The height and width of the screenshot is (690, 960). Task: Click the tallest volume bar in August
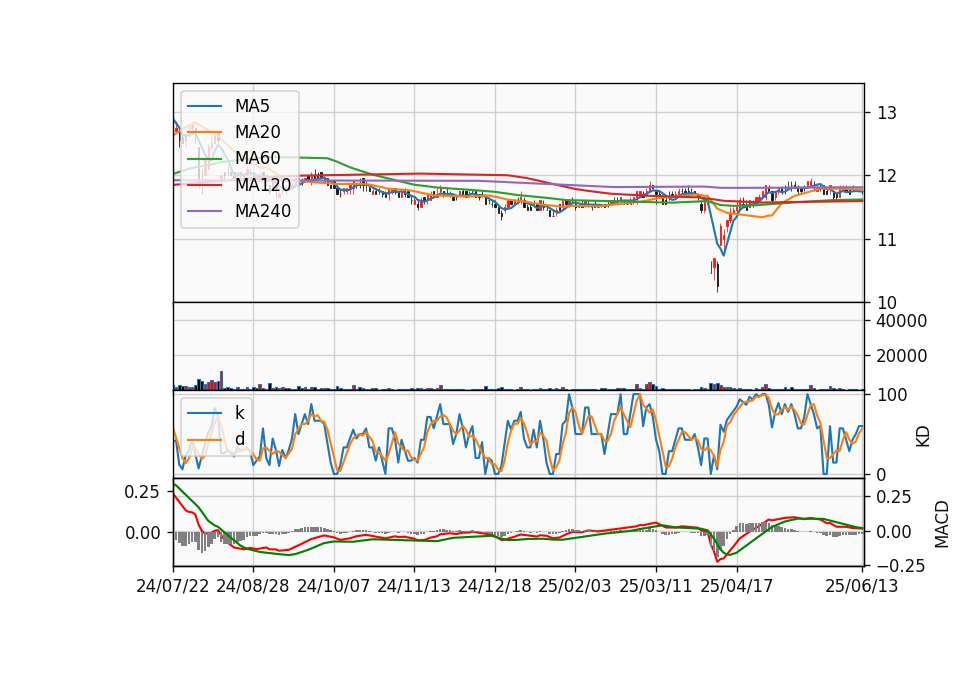(x=221, y=380)
